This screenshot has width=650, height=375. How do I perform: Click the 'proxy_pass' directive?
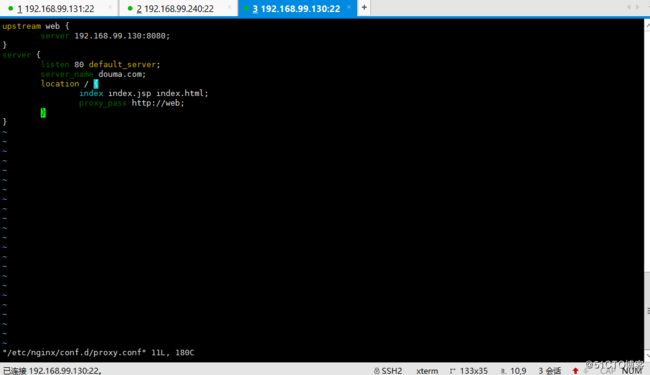102,103
